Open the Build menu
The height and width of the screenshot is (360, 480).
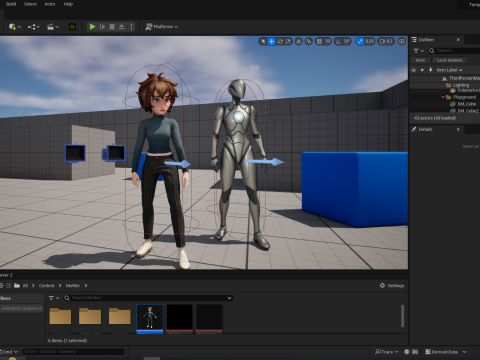11,4
